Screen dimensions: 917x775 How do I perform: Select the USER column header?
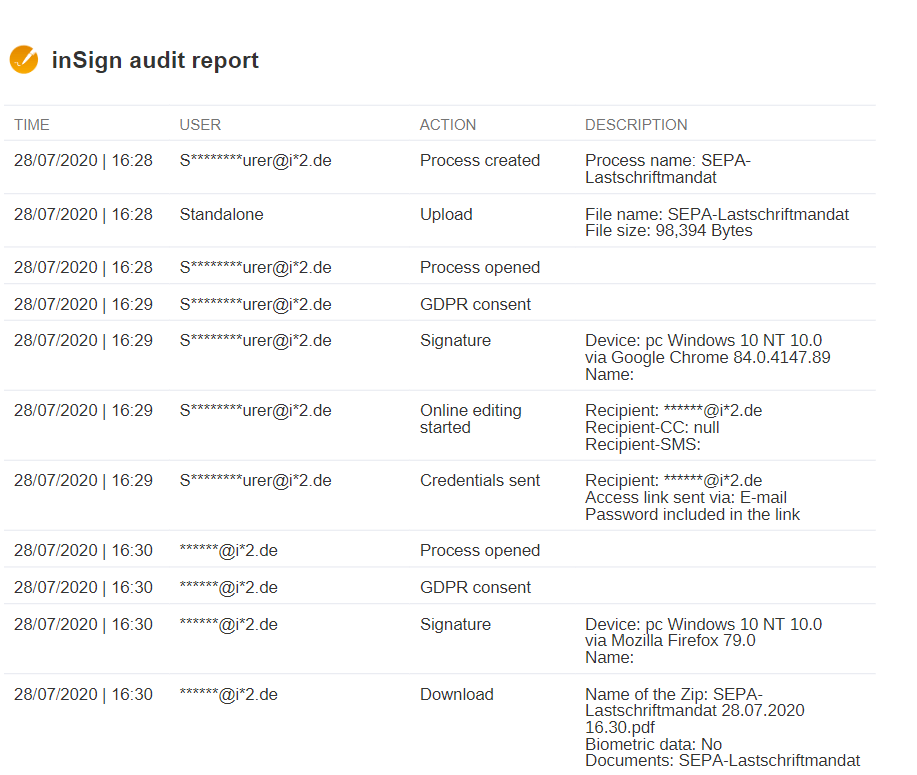[200, 125]
